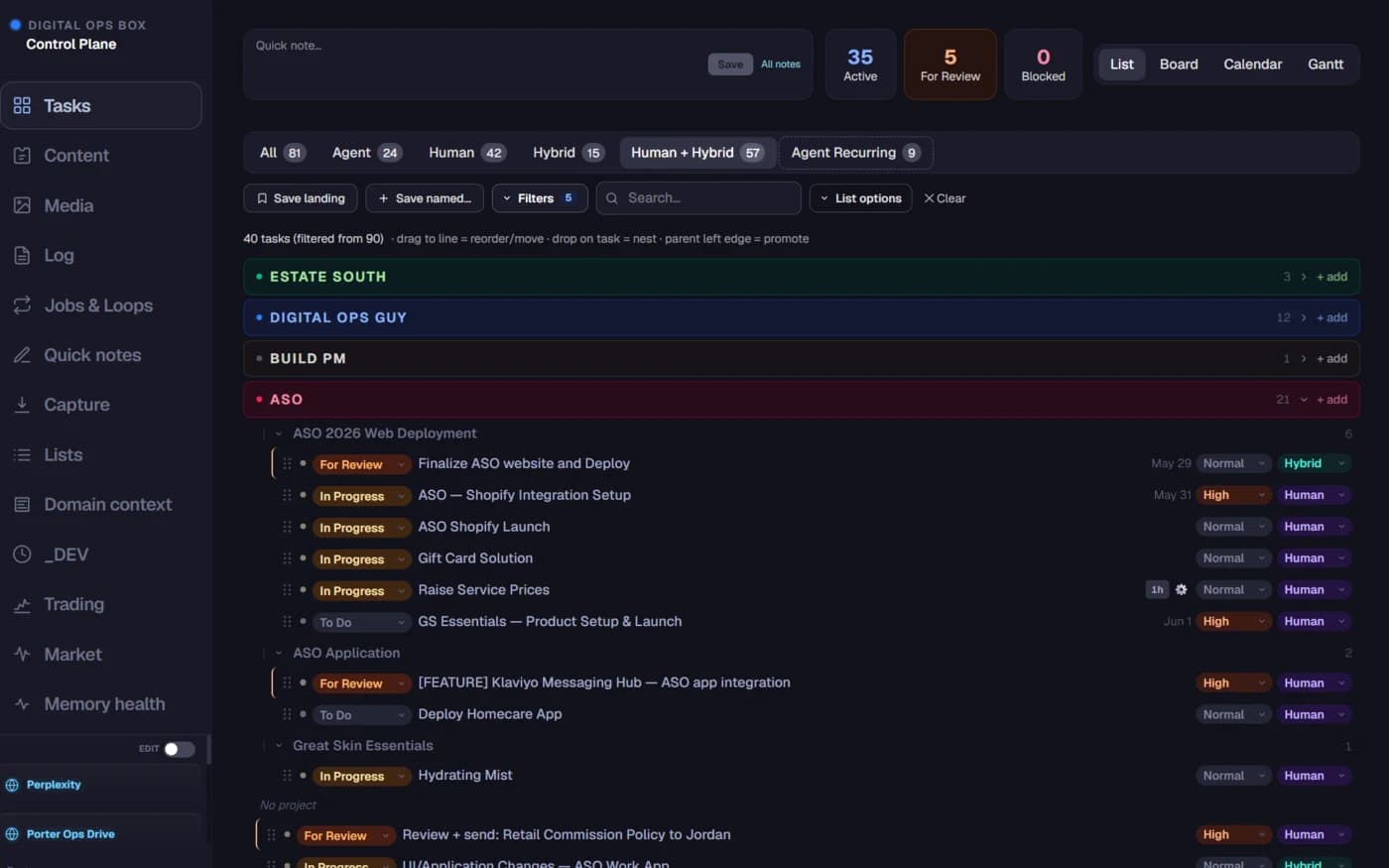Click the Jobs & Loops repeat icon
Screen dimensions: 1389x868
pyautogui.click(x=22, y=305)
